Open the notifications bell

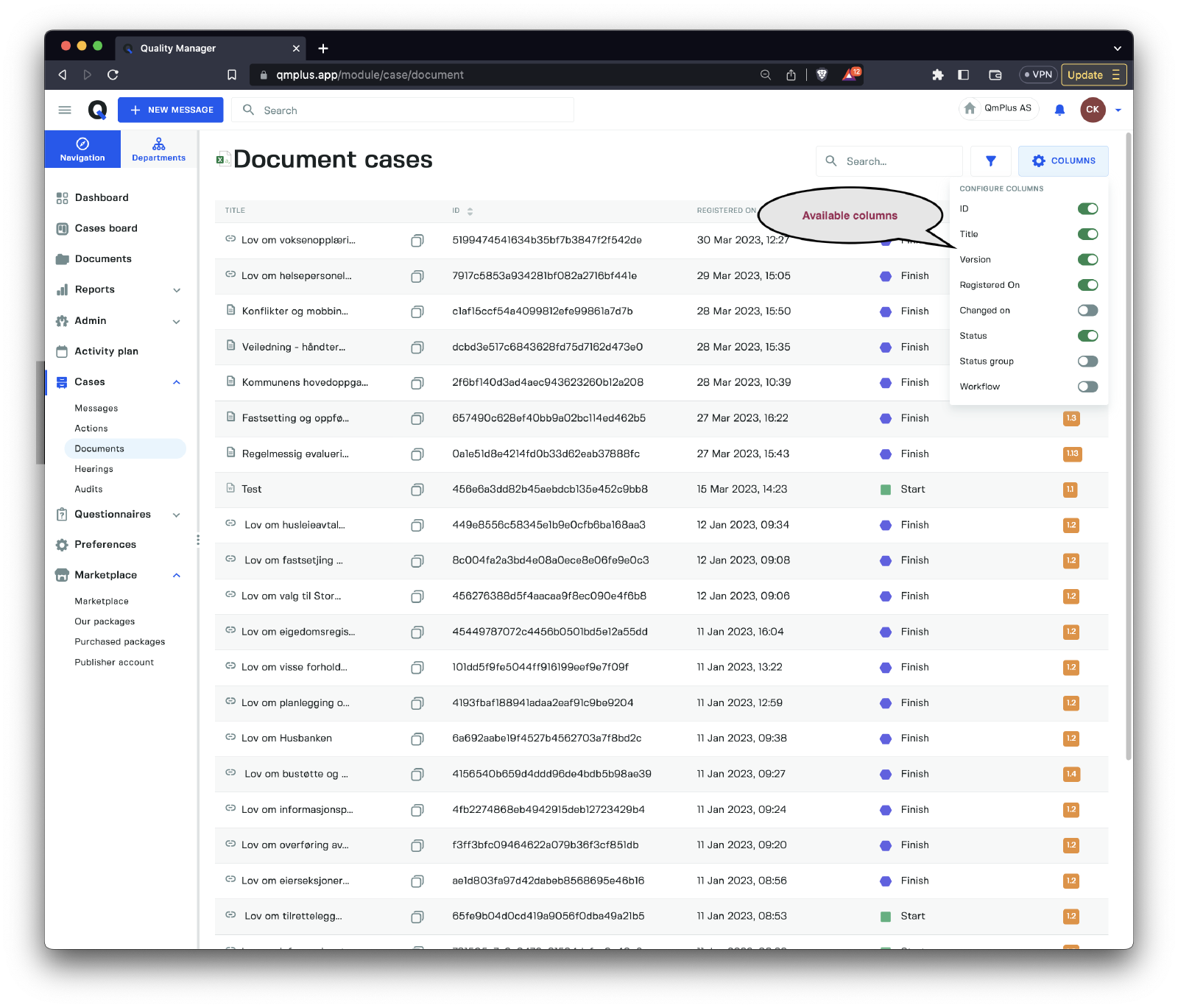1059,110
